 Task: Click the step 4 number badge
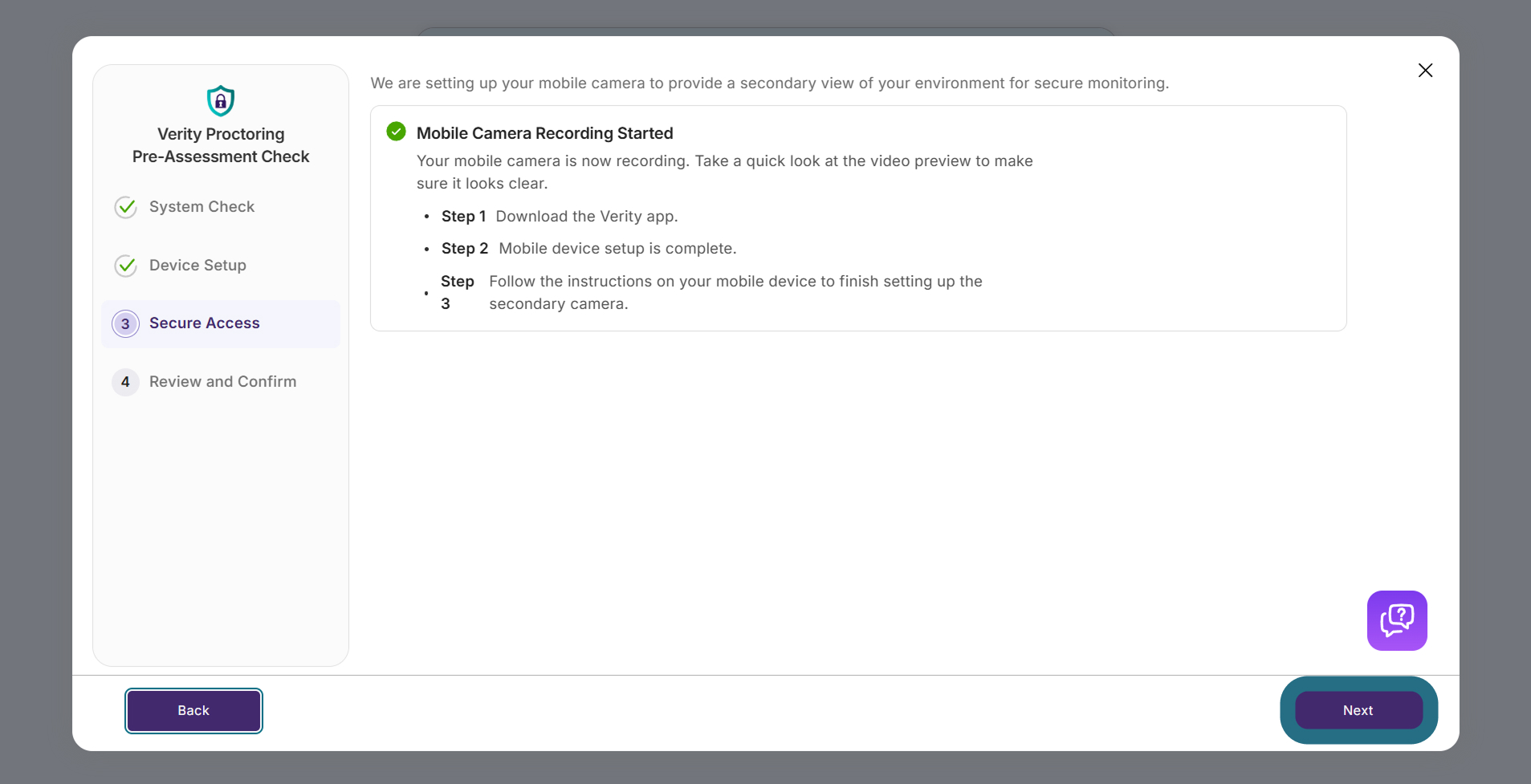(x=125, y=382)
